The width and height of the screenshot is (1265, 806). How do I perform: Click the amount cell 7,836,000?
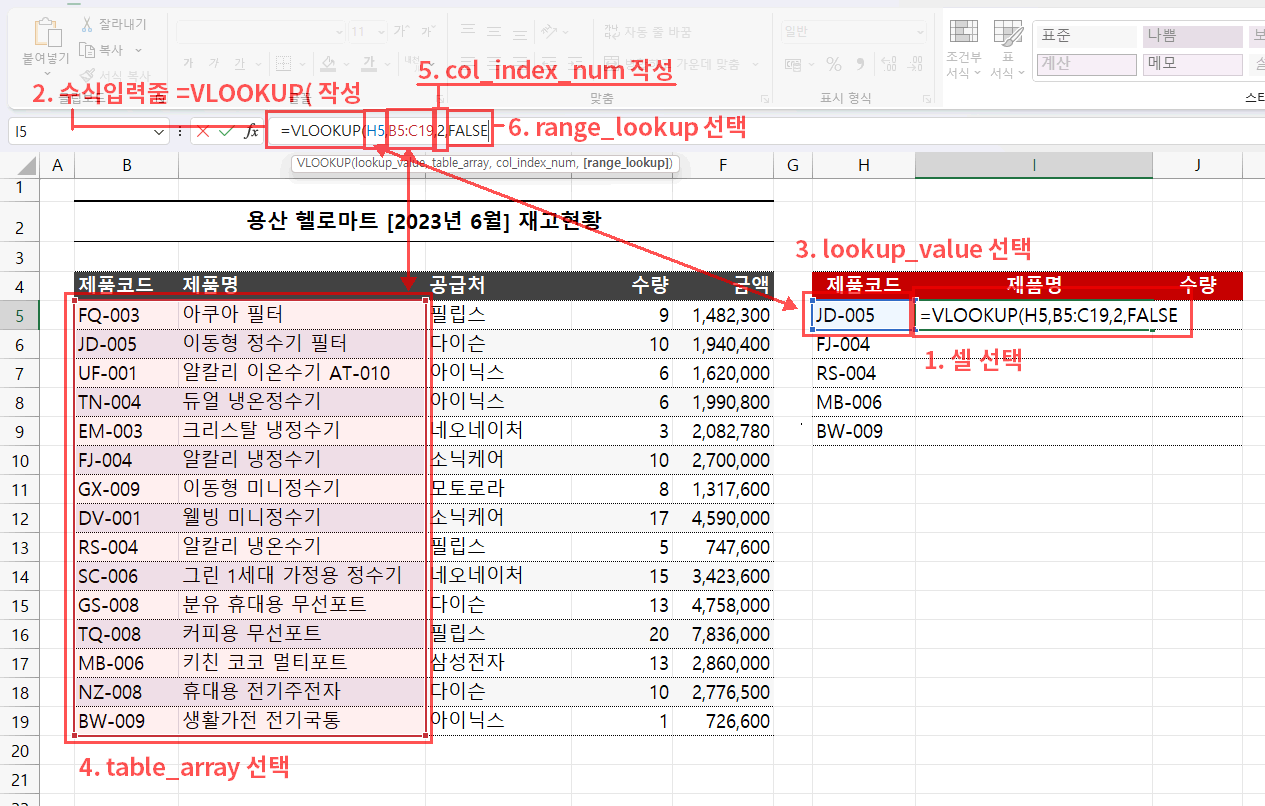(722, 634)
